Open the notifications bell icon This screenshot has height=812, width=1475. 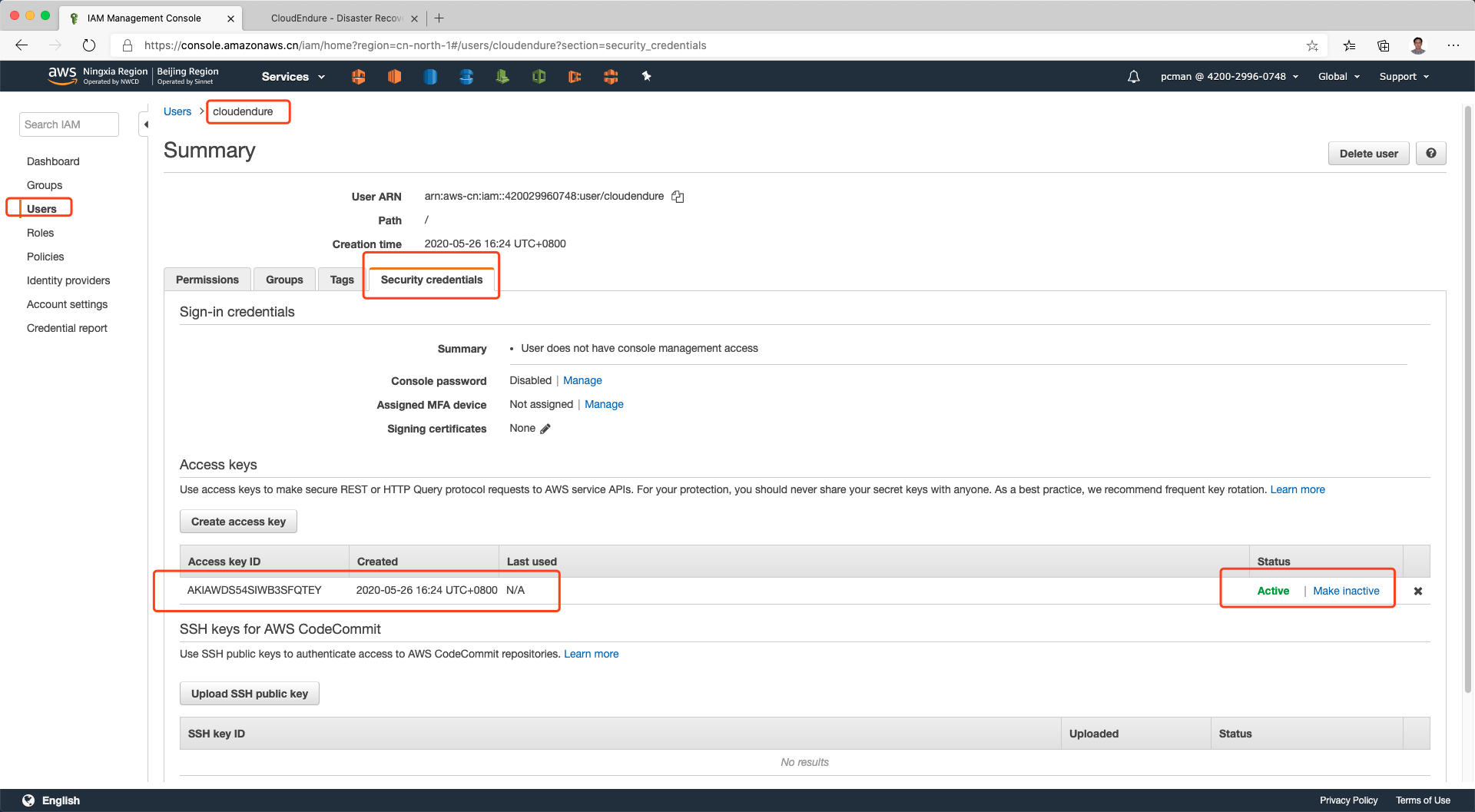1133,77
